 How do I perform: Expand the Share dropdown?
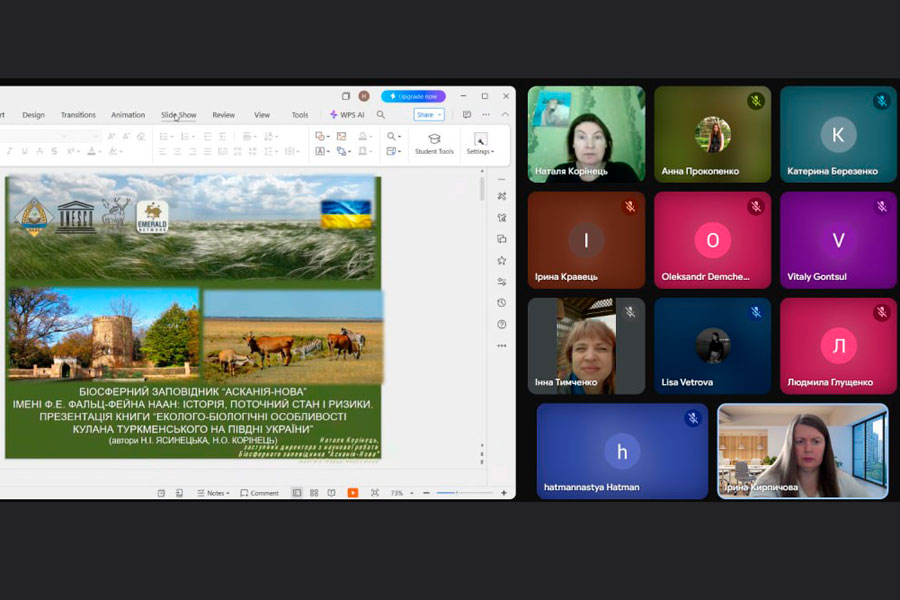[429, 115]
